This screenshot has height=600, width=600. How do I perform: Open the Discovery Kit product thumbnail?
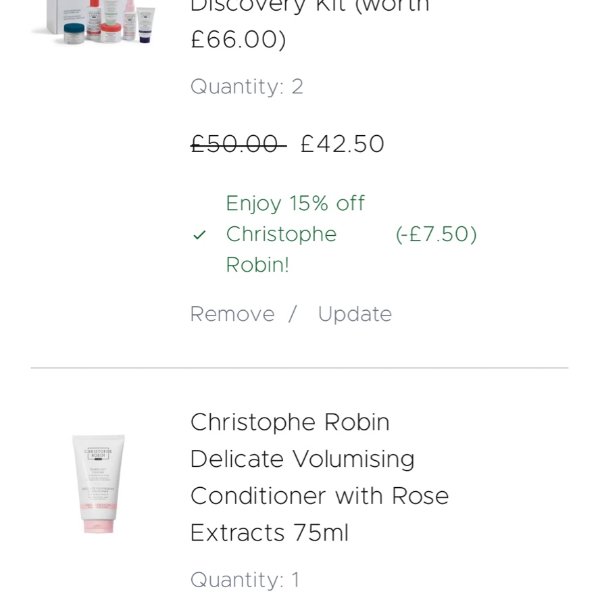(x=98, y=20)
